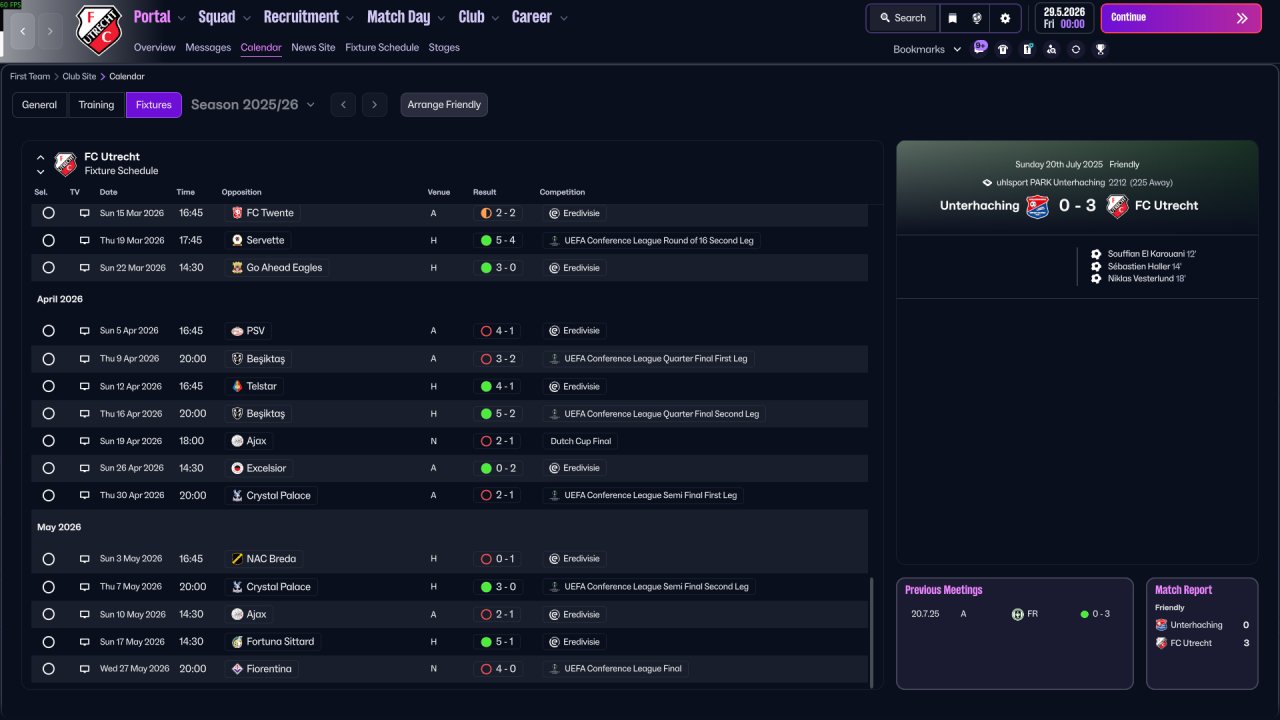Click the trophy icon in bookmarks row
The width and height of the screenshot is (1280, 720).
[x=1100, y=49]
